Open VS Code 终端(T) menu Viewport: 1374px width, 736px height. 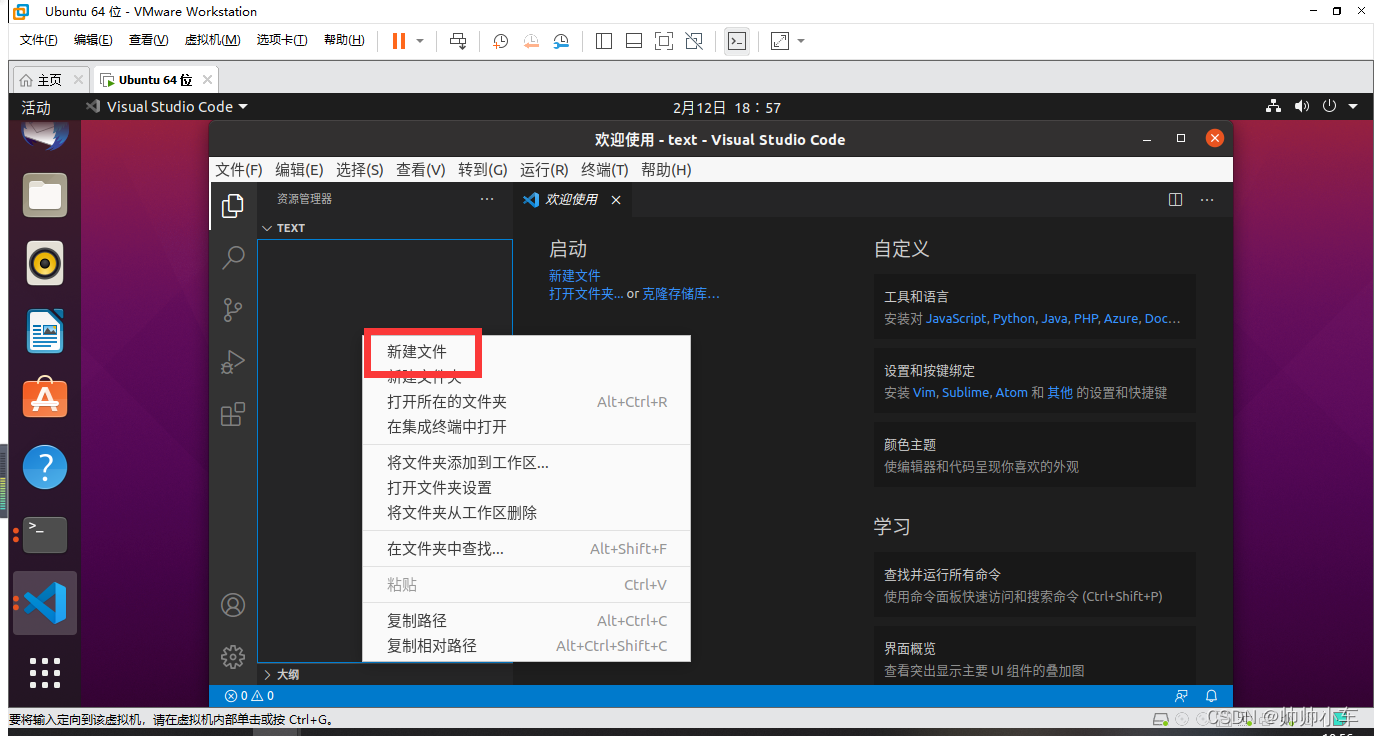605,170
